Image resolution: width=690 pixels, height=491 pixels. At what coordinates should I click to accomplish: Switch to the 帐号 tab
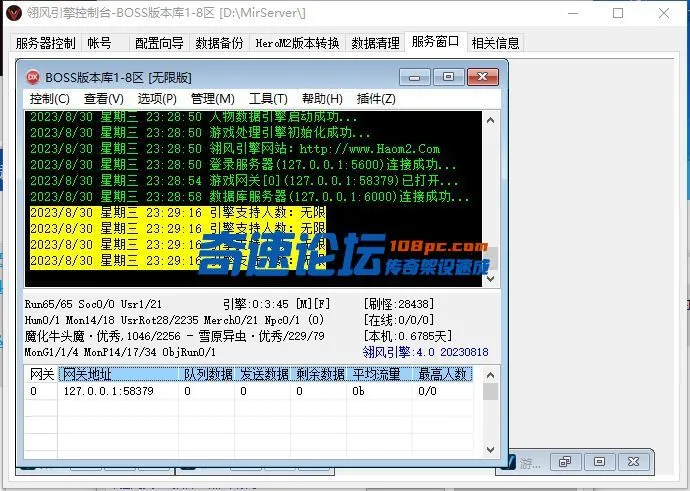coord(99,43)
